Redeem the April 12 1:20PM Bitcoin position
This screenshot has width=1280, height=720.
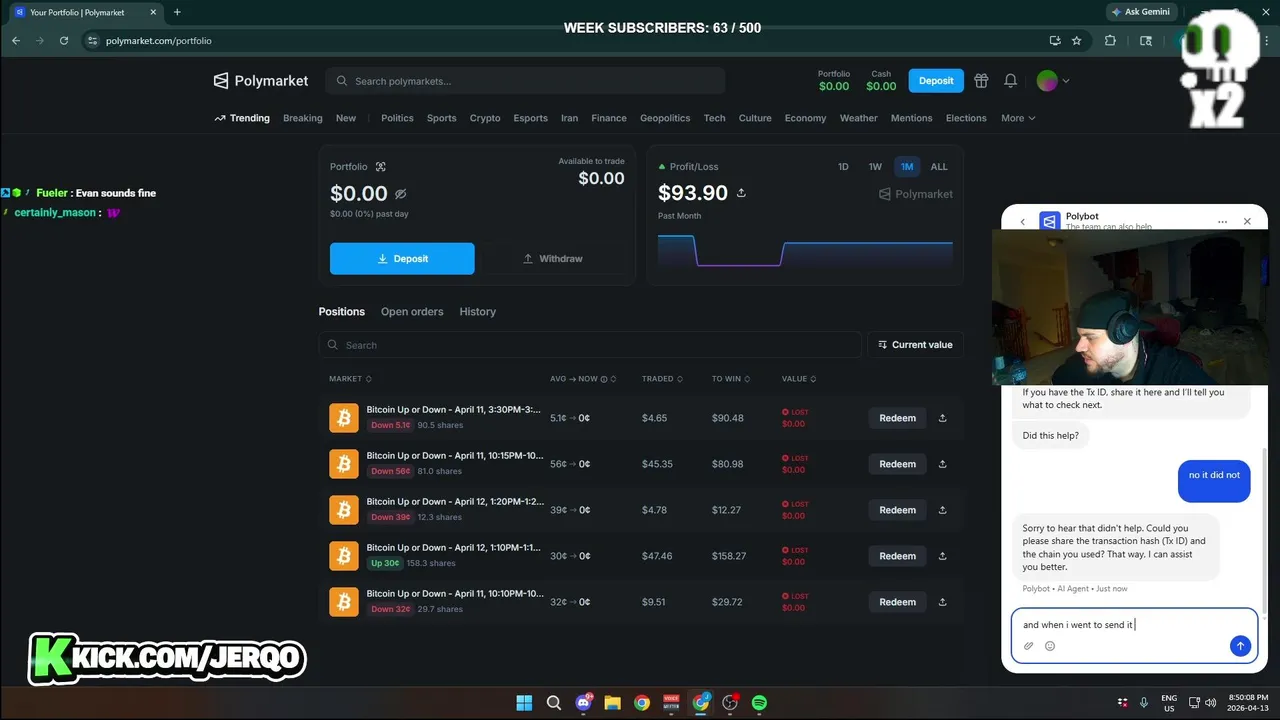pyautogui.click(x=897, y=510)
